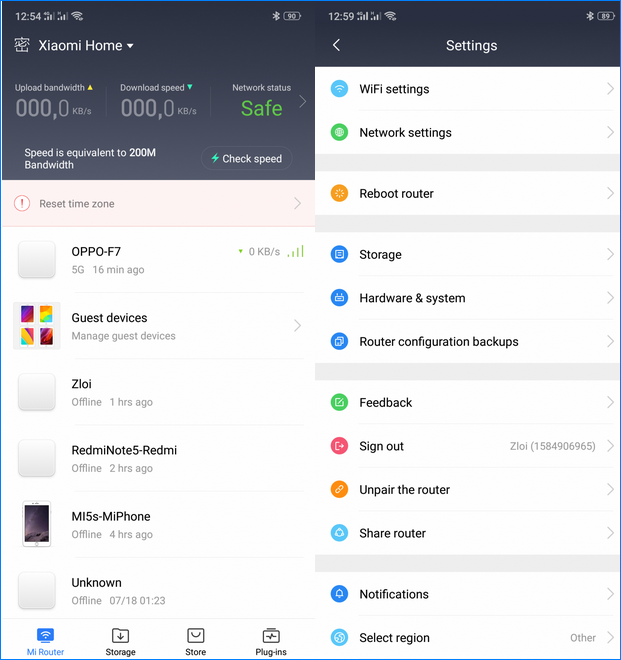Tap the Notifications label
The width and height of the screenshot is (621, 660).
(x=394, y=594)
